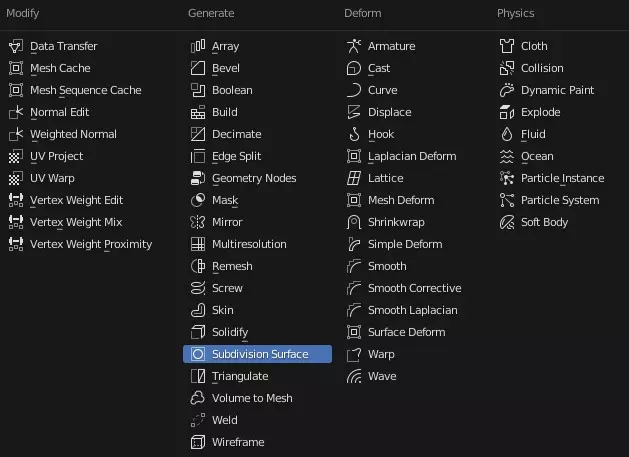Screen dimensions: 629x457
Task: Click the Lattice modifier icon
Action: (354, 178)
